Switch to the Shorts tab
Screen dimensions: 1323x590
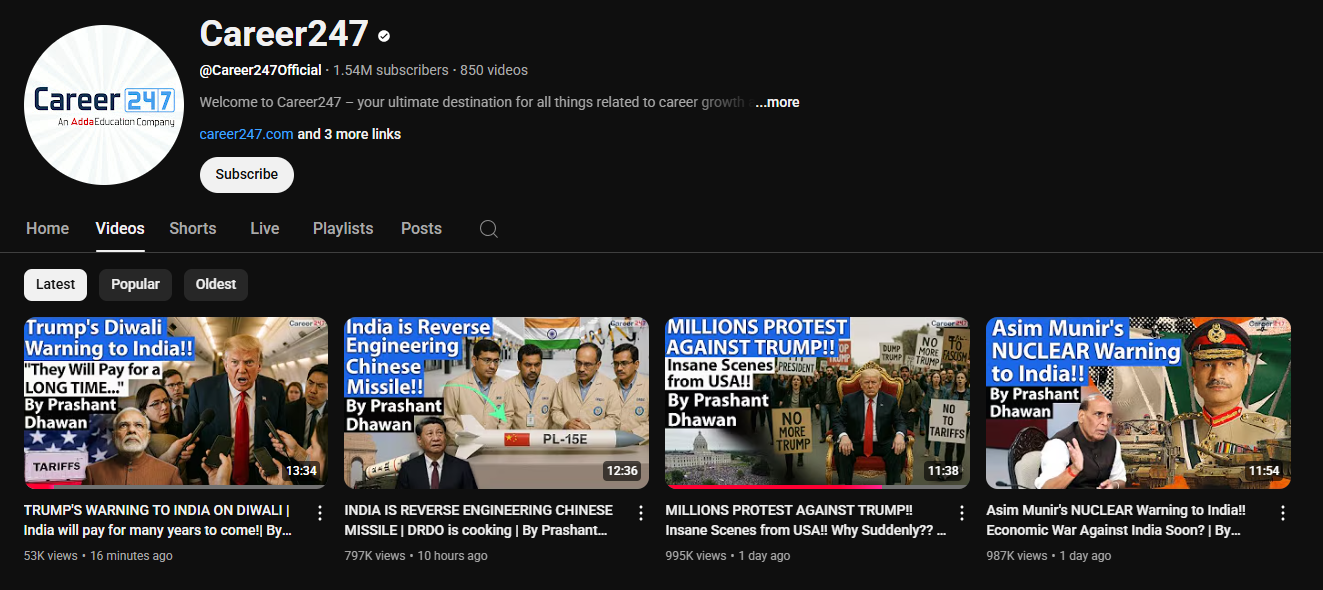click(x=193, y=229)
